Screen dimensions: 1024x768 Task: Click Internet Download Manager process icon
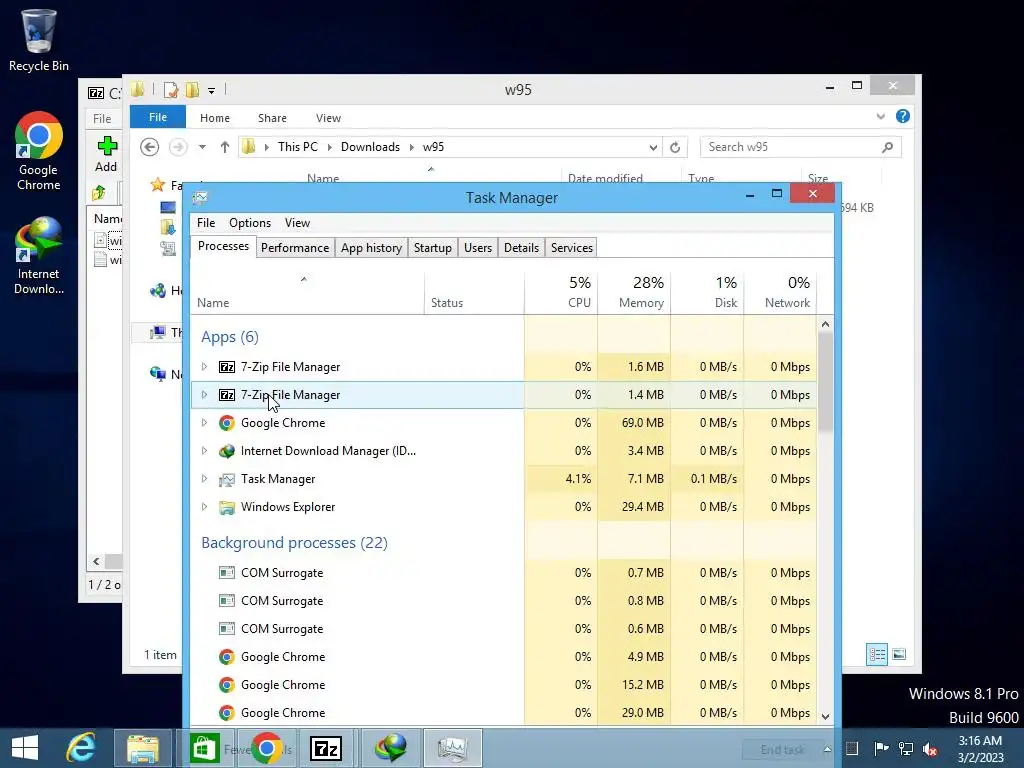227,451
